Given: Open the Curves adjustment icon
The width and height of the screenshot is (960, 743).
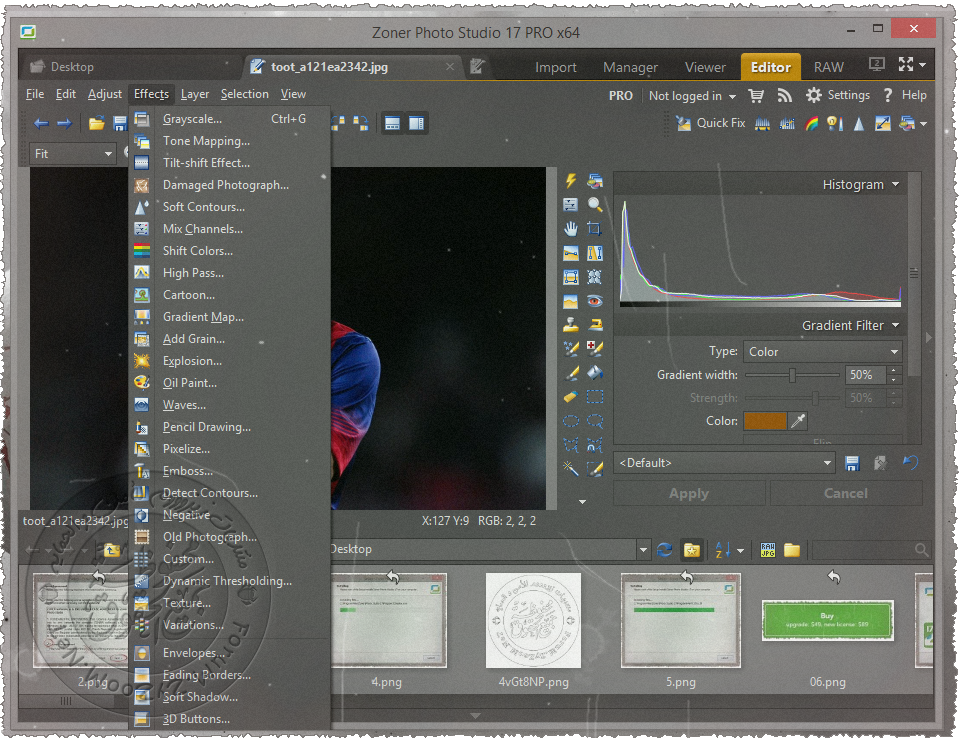Looking at the screenshot, I should (x=787, y=124).
